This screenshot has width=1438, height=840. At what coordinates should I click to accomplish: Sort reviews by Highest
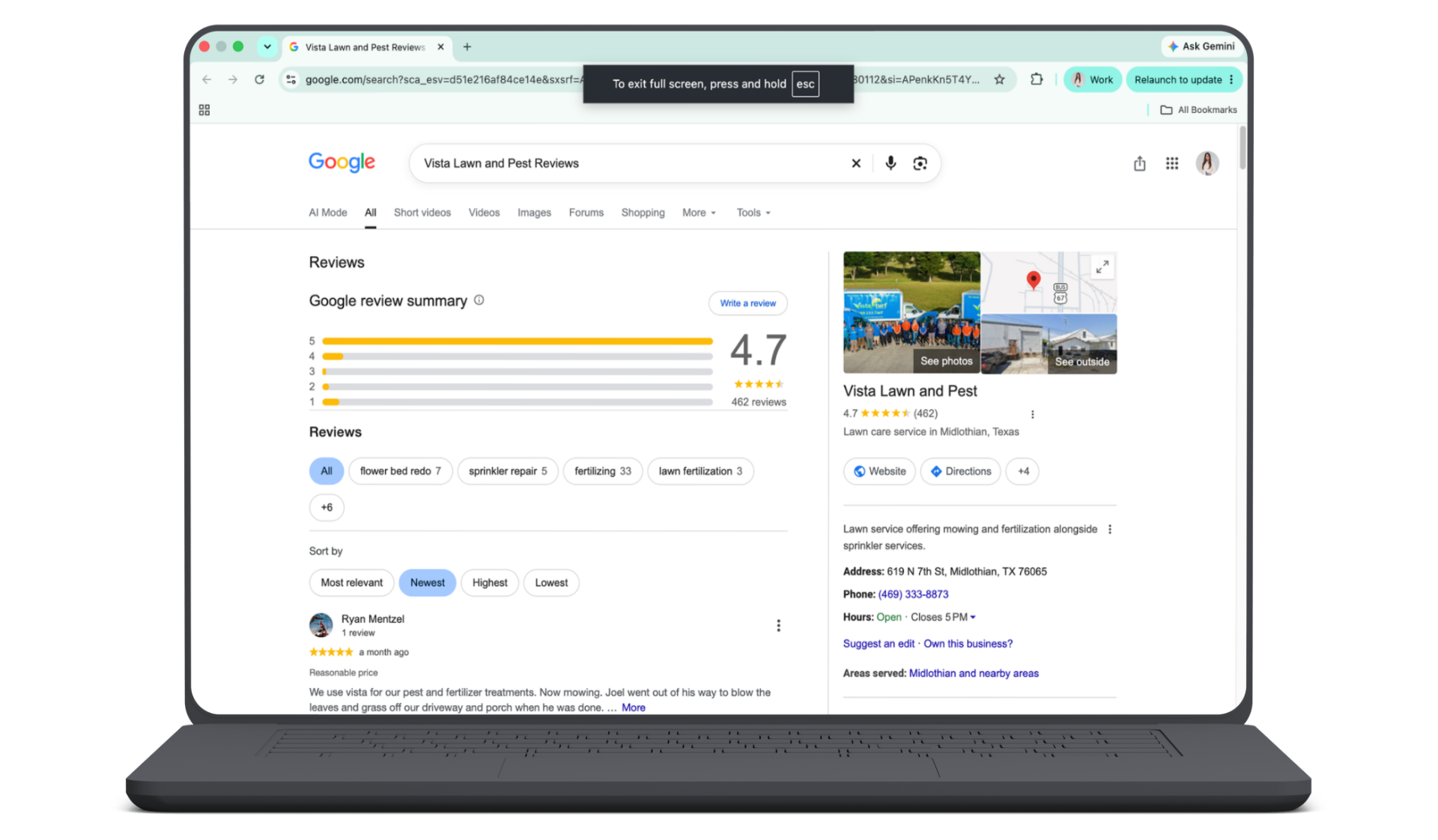click(x=490, y=582)
